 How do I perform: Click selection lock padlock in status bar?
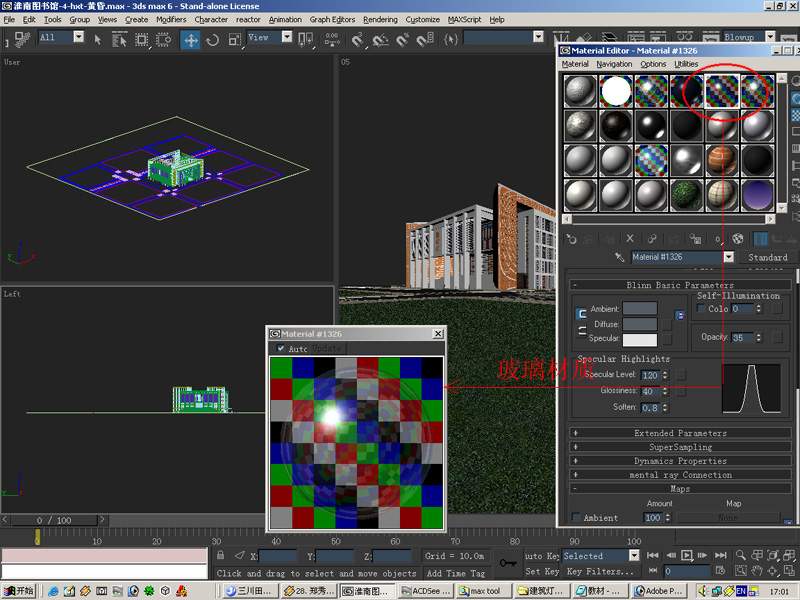click(220, 556)
